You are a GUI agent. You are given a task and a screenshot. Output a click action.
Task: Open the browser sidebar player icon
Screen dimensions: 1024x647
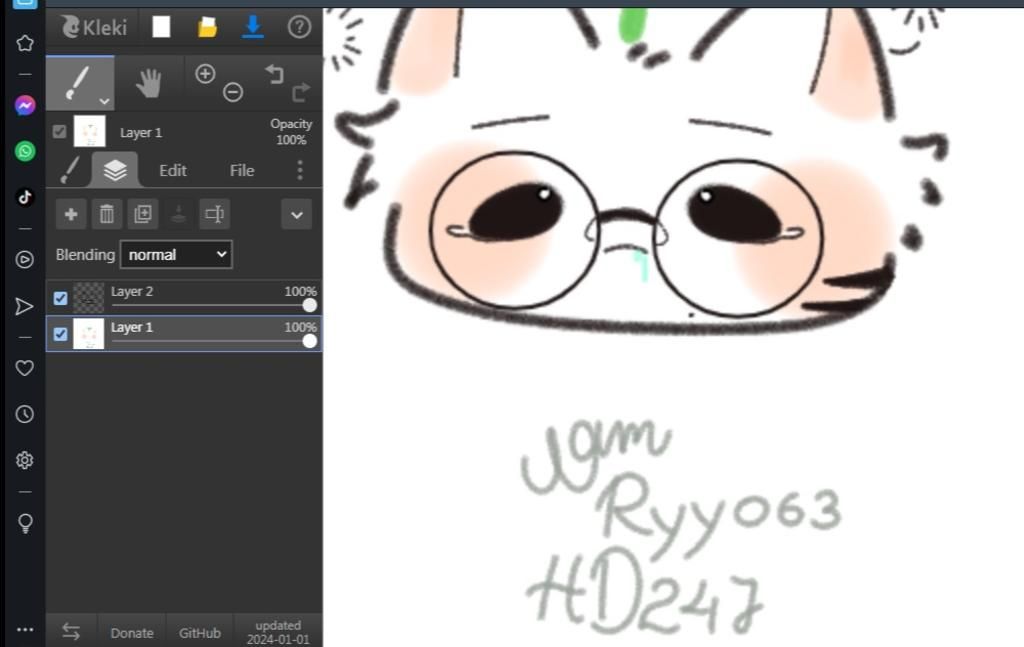(25, 260)
